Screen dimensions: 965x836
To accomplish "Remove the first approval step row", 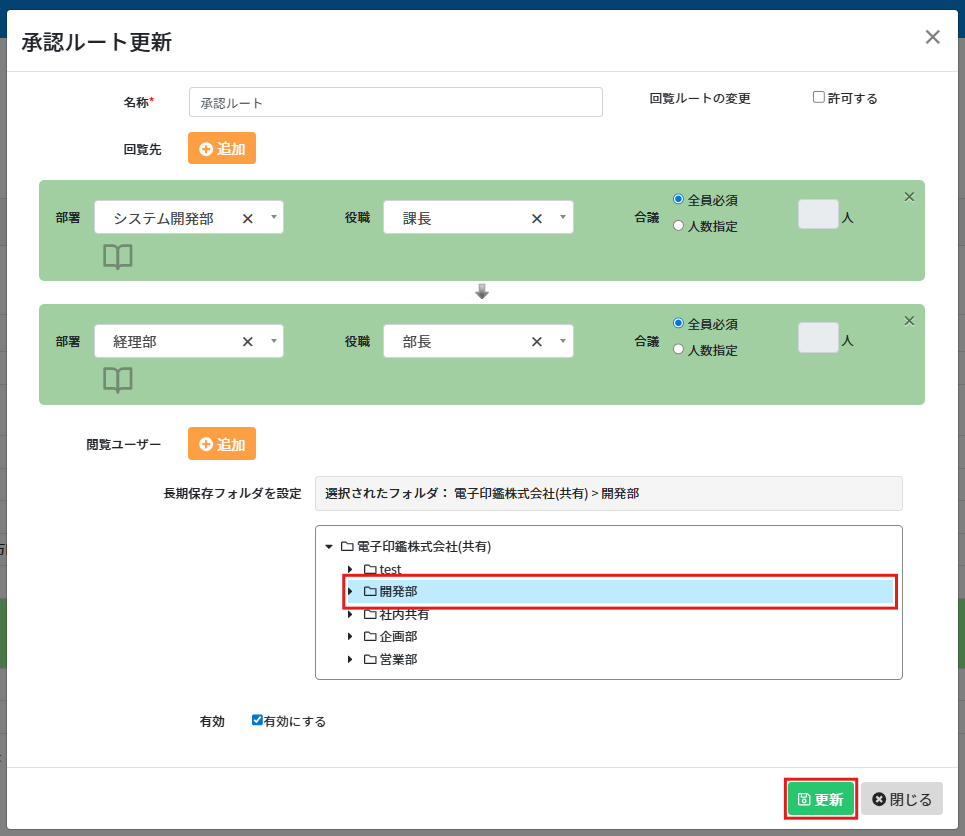I will pyautogui.click(x=909, y=197).
